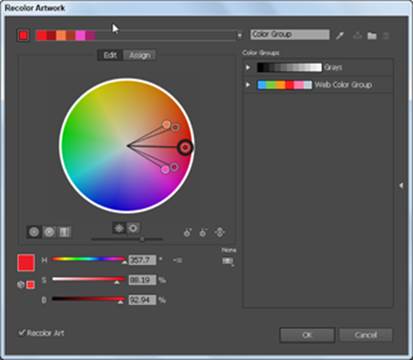
Task: Open the harmony rules dropdown arrow
Action: point(239,35)
